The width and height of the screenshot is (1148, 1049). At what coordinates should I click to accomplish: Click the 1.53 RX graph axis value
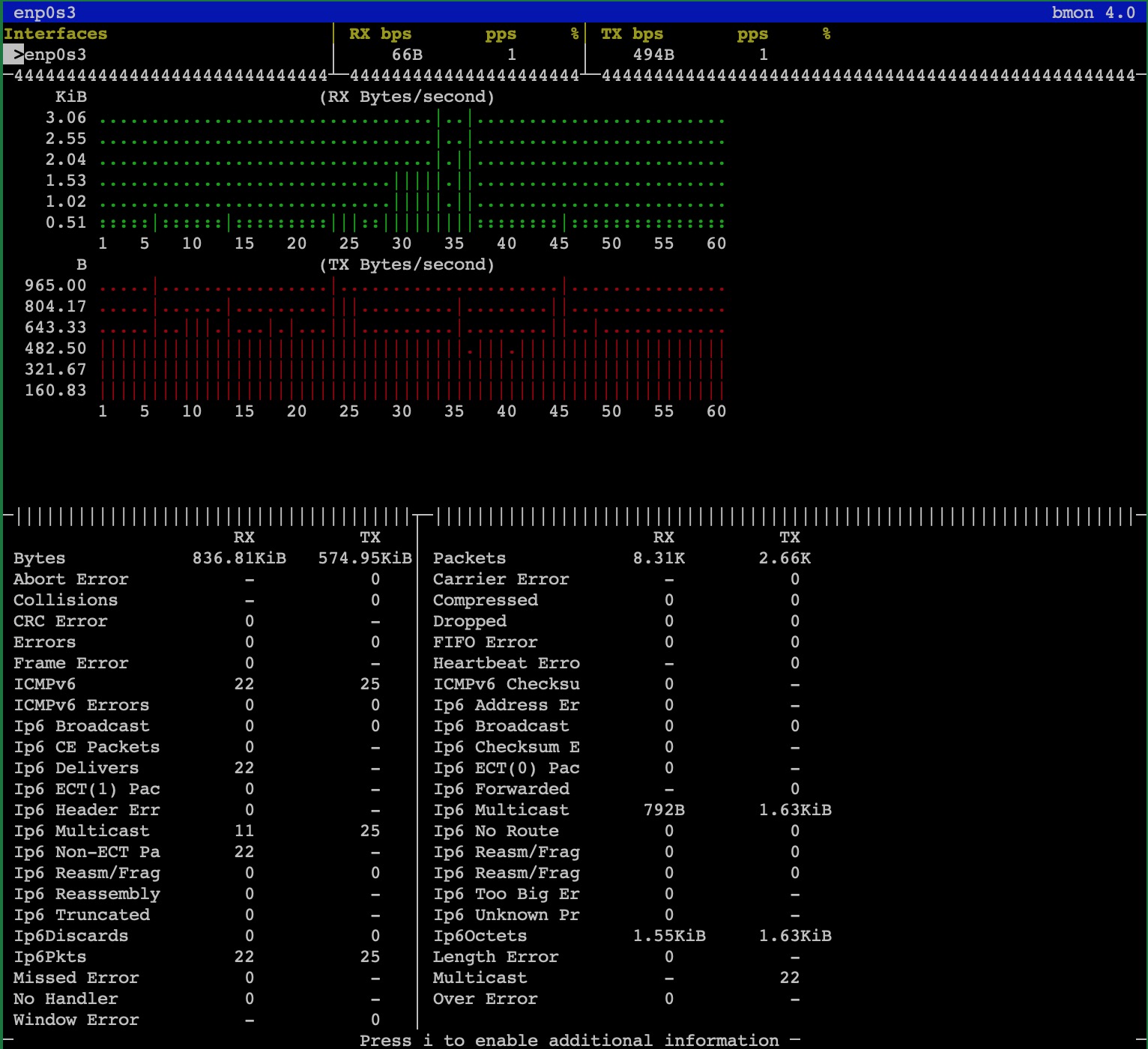(66, 181)
